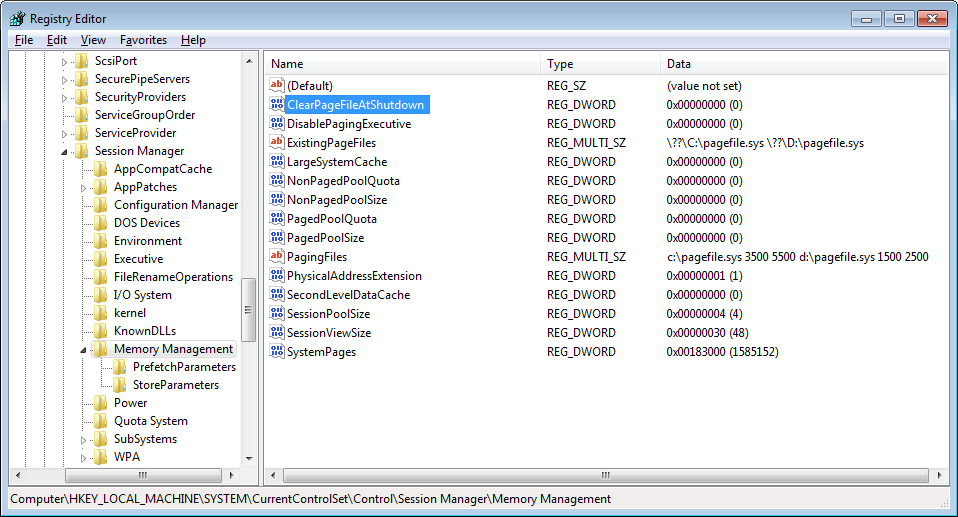Click the Environment folder icon
The height and width of the screenshot is (517, 958).
(100, 241)
